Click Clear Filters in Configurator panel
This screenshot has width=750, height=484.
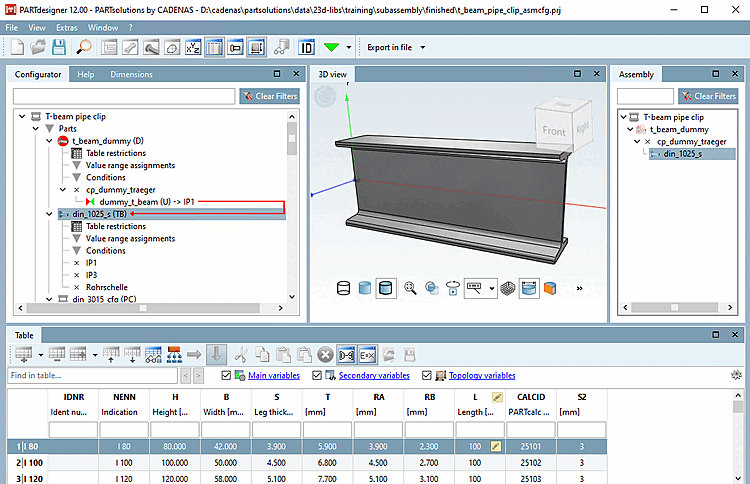[270, 96]
